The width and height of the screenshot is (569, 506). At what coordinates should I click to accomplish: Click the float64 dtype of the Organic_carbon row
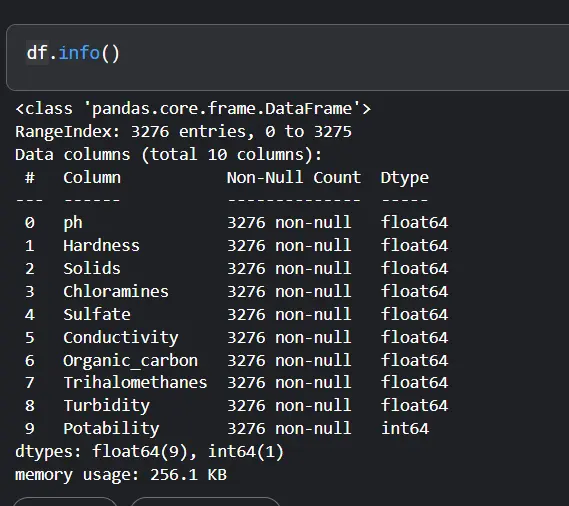coord(414,360)
